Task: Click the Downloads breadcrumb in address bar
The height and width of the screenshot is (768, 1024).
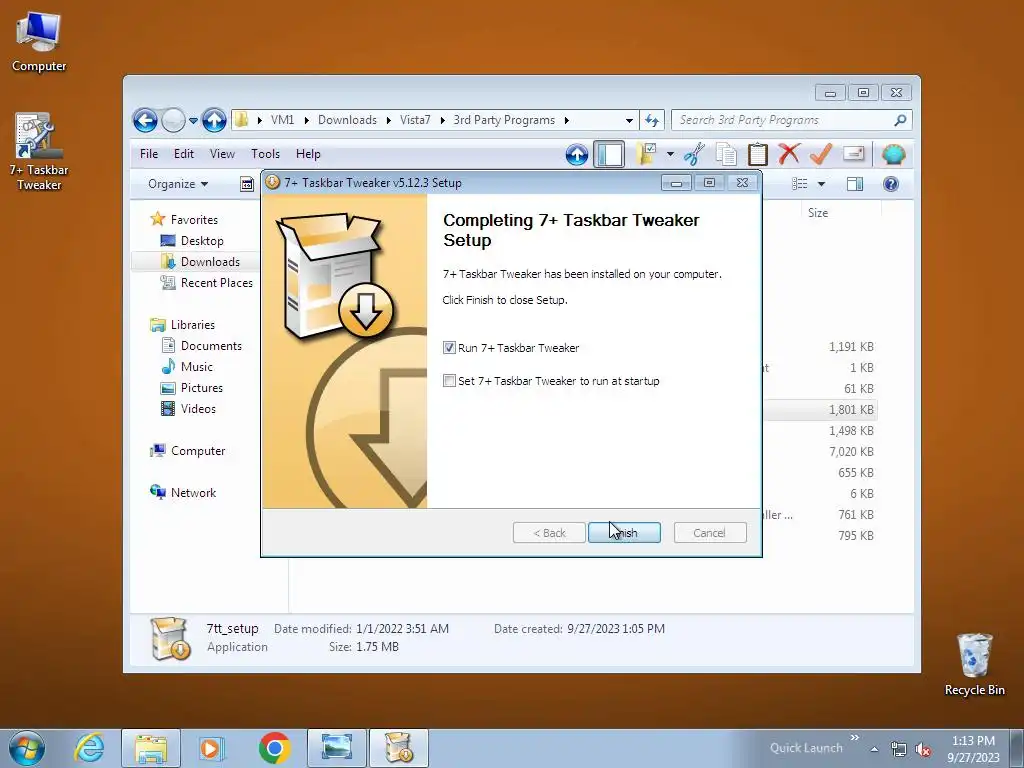Action: [x=347, y=120]
